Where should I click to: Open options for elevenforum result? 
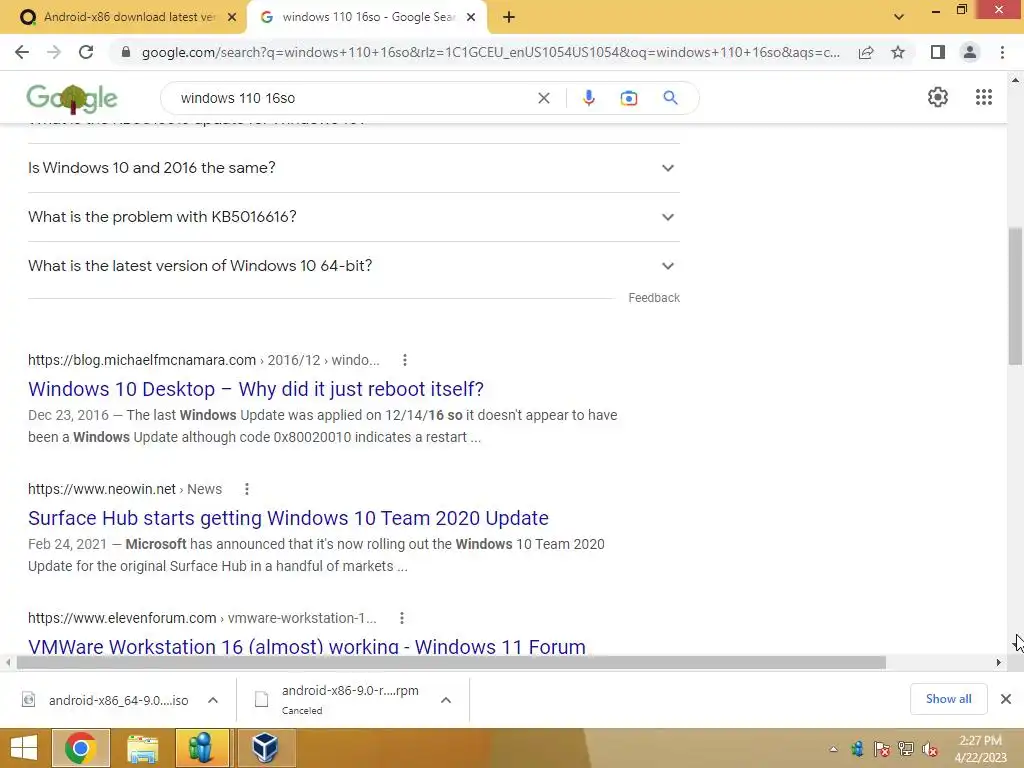pyautogui.click(x=402, y=618)
